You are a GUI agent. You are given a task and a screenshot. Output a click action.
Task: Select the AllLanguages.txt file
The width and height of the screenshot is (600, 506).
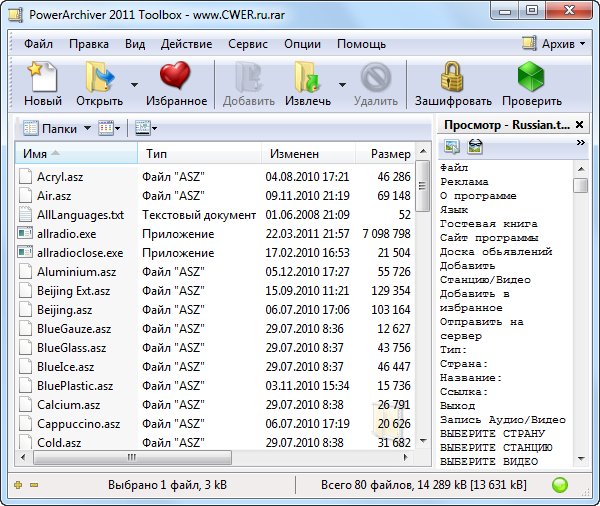[x=80, y=215]
